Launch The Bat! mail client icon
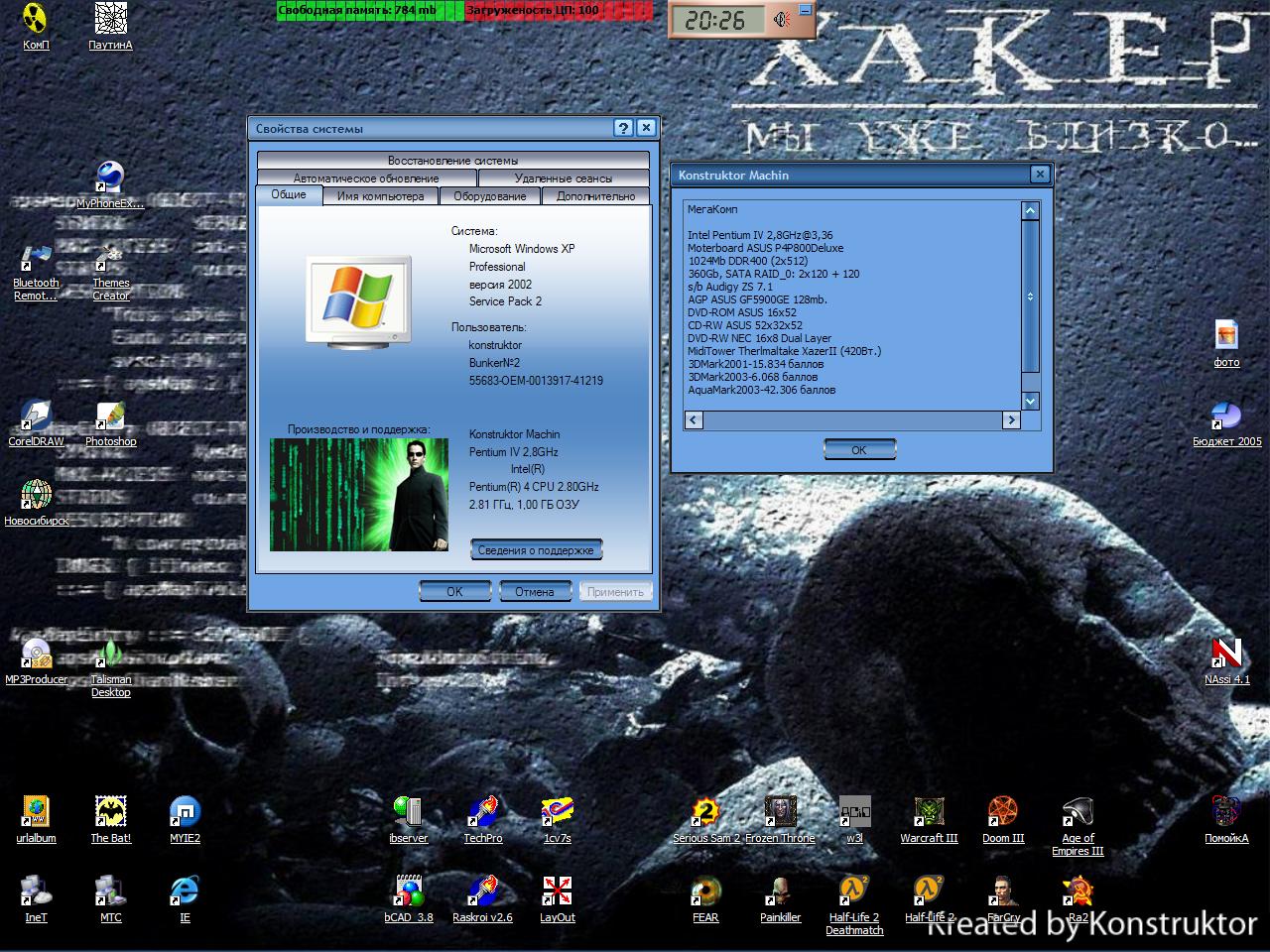 [110, 812]
